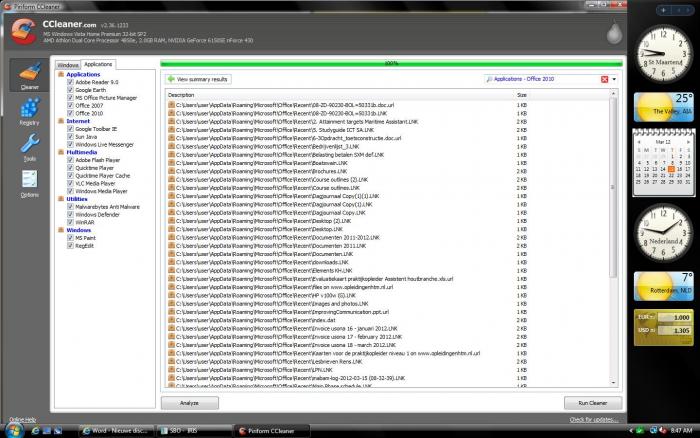Uncheck Adobe Reader 9.0 checkbox
The width and height of the screenshot is (700, 438).
click(x=70, y=82)
